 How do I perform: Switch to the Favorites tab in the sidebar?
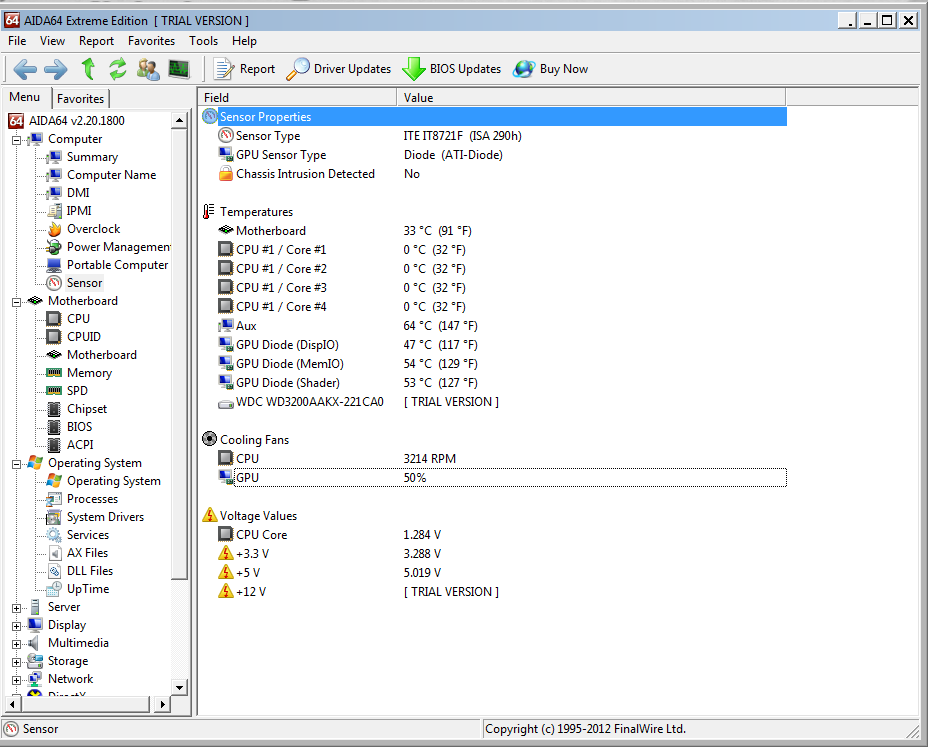[80, 98]
